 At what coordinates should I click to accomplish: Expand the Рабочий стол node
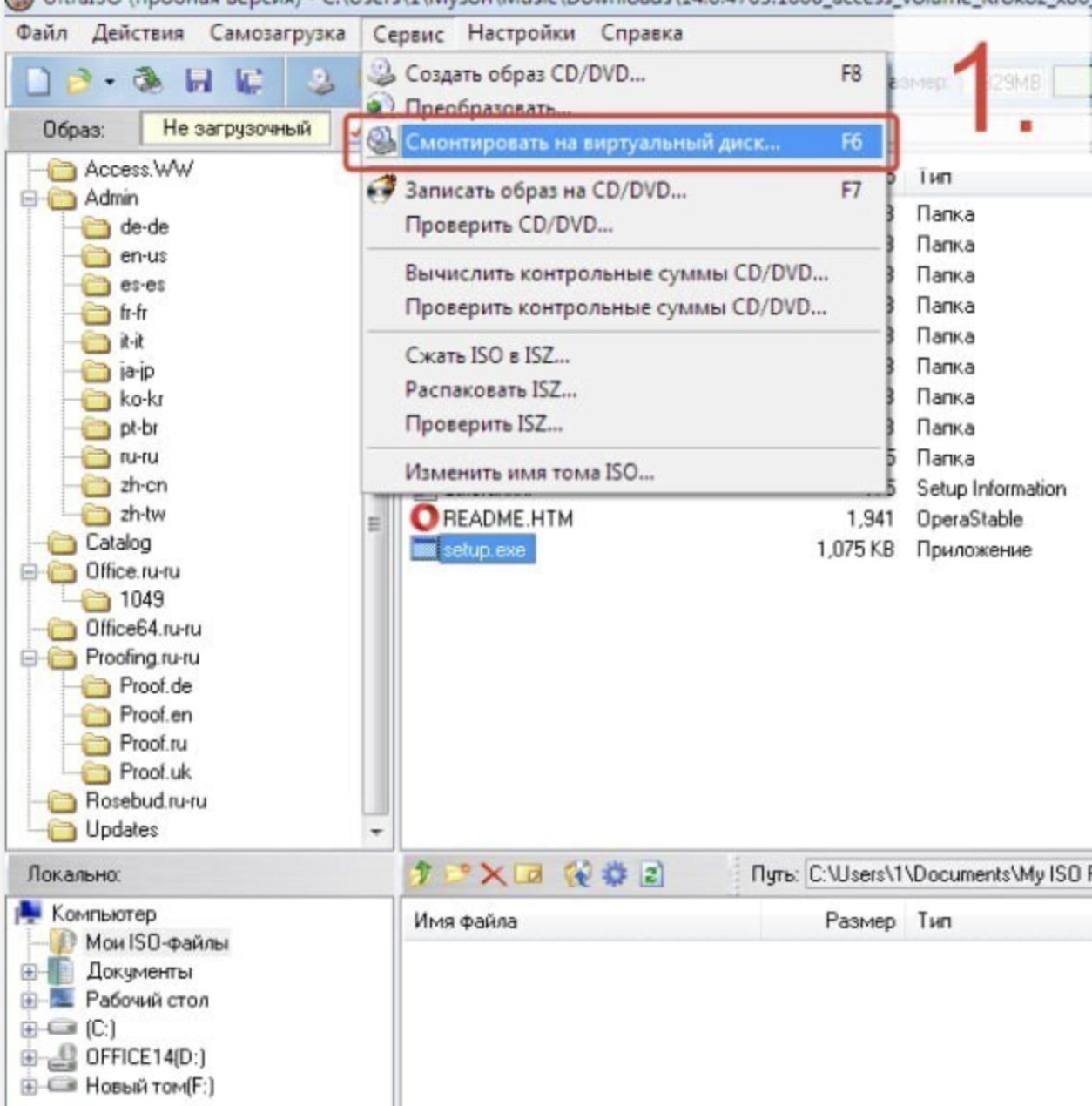(29, 1000)
